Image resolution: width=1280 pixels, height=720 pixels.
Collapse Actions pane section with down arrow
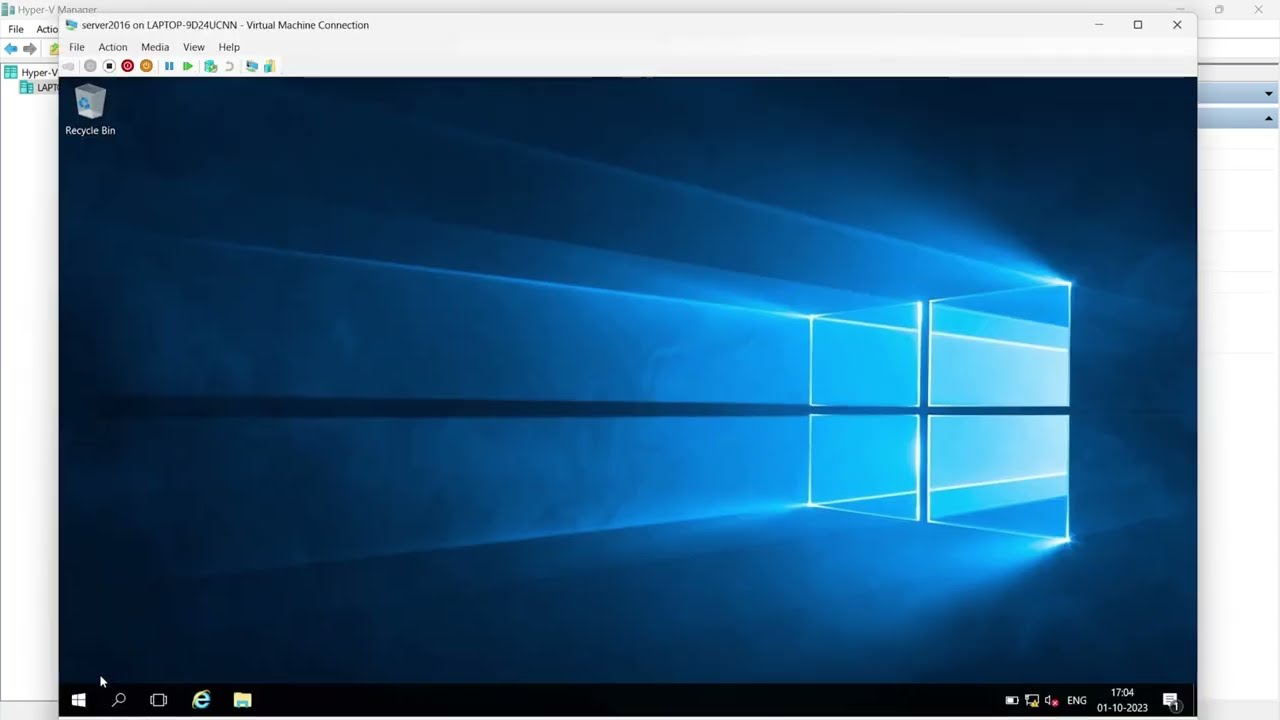[x=1268, y=94]
